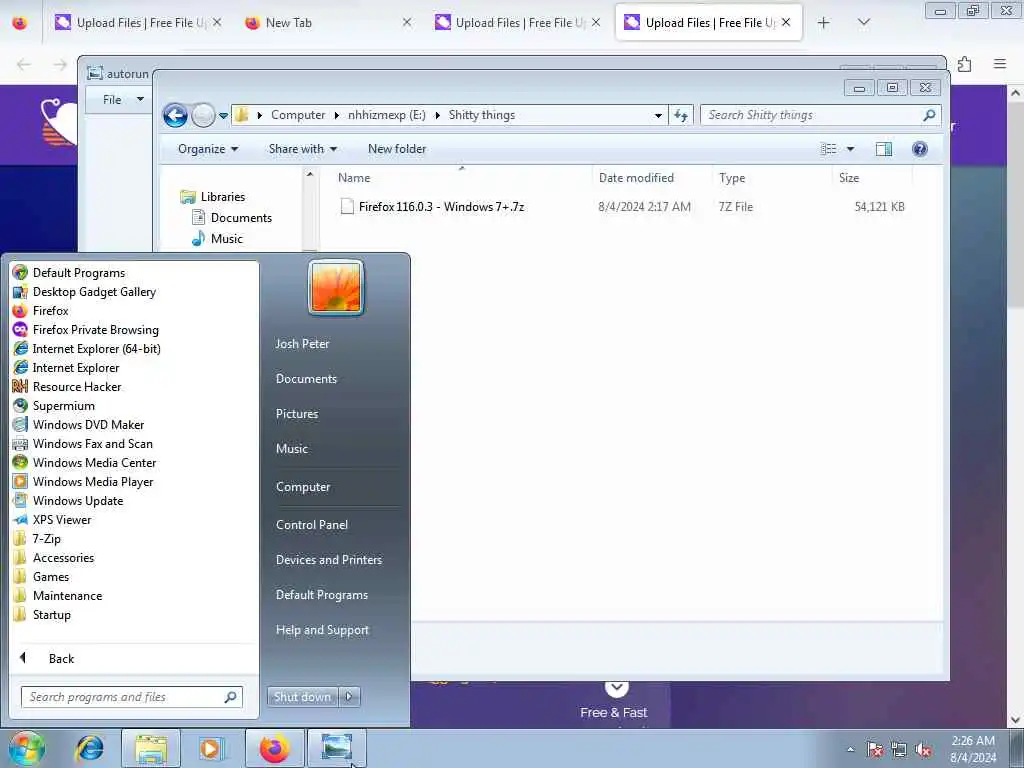
Task: List all Firefox tabs chevron
Action: [863, 23]
